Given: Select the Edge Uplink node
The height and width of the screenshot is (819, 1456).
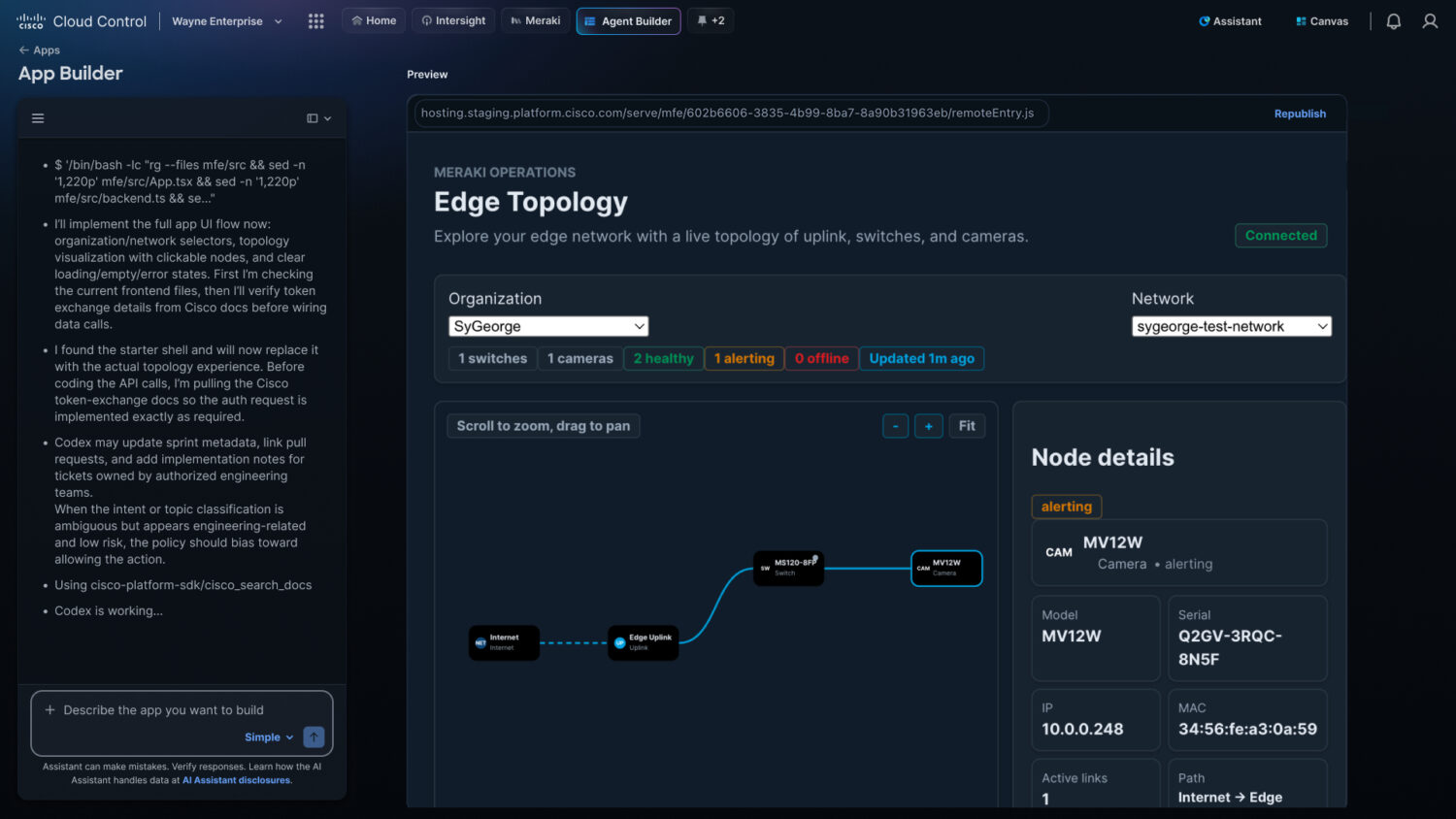Looking at the screenshot, I should click(644, 642).
